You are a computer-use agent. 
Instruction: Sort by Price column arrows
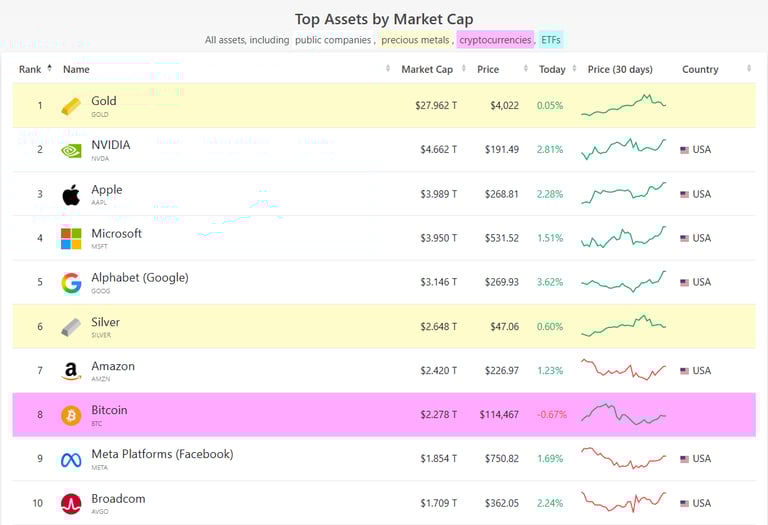pyautogui.click(x=526, y=69)
